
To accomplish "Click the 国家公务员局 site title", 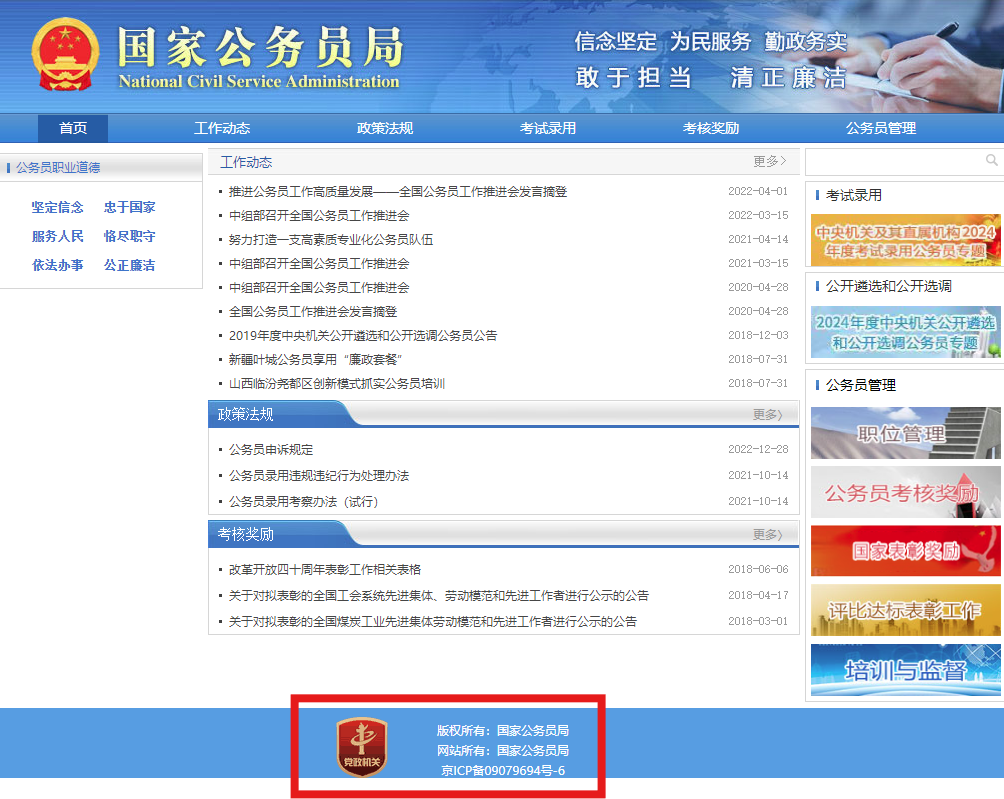I will [260, 47].
